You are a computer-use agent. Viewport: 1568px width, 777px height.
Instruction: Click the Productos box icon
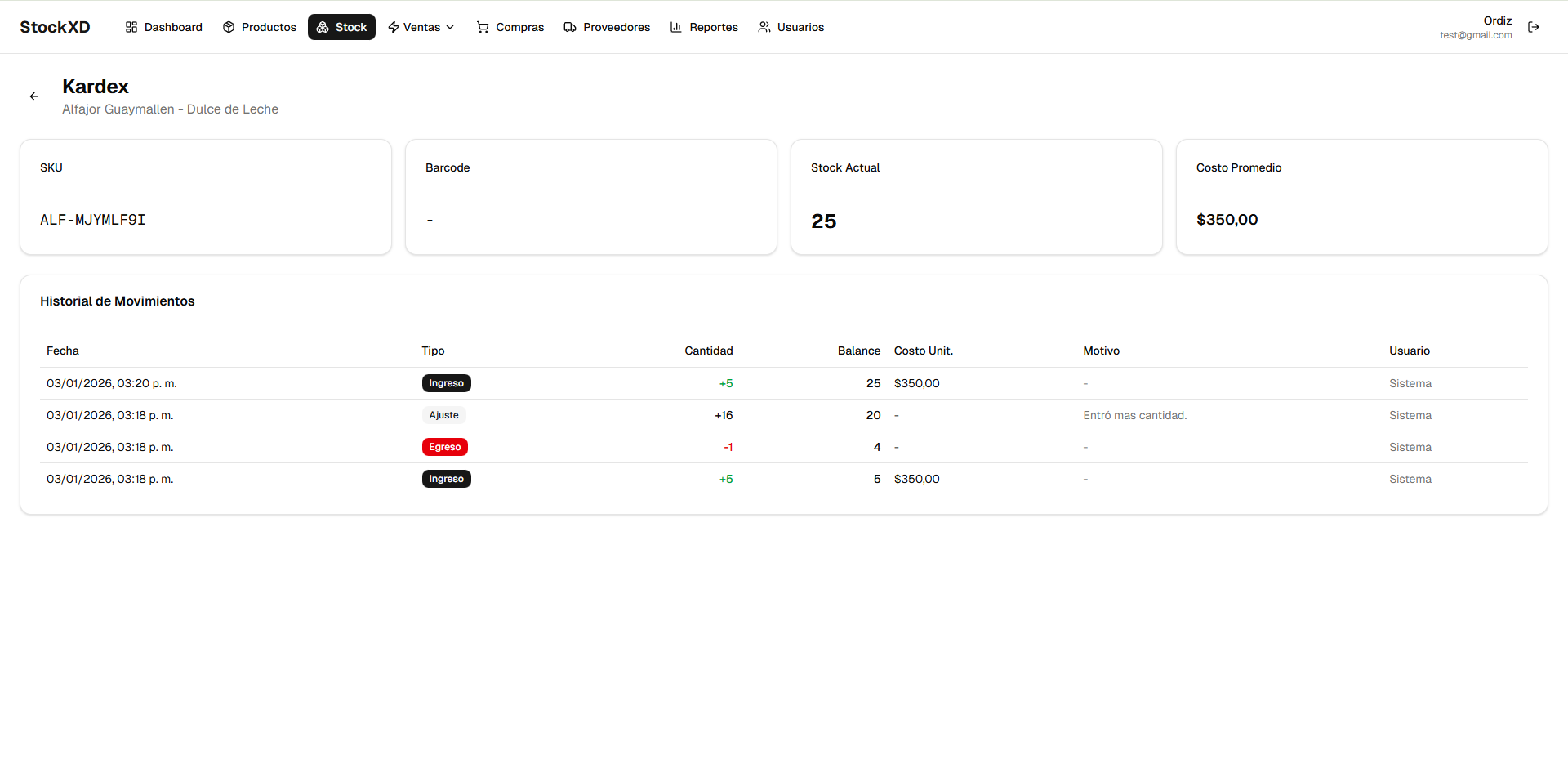pyautogui.click(x=229, y=27)
